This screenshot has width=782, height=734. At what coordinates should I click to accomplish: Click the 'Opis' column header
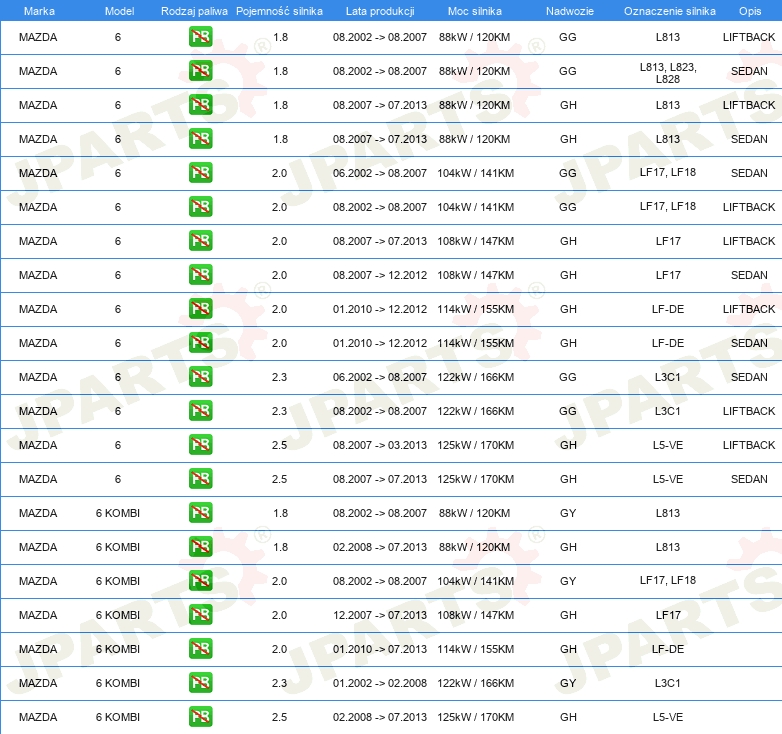coord(749,10)
